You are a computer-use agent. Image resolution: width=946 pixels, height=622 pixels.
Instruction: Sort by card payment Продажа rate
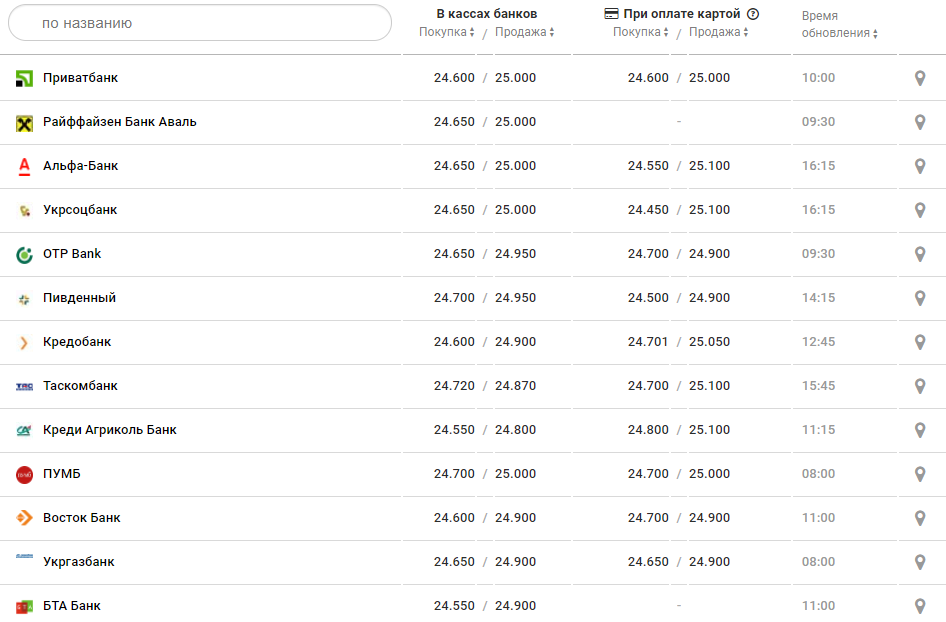pyautogui.click(x=718, y=32)
